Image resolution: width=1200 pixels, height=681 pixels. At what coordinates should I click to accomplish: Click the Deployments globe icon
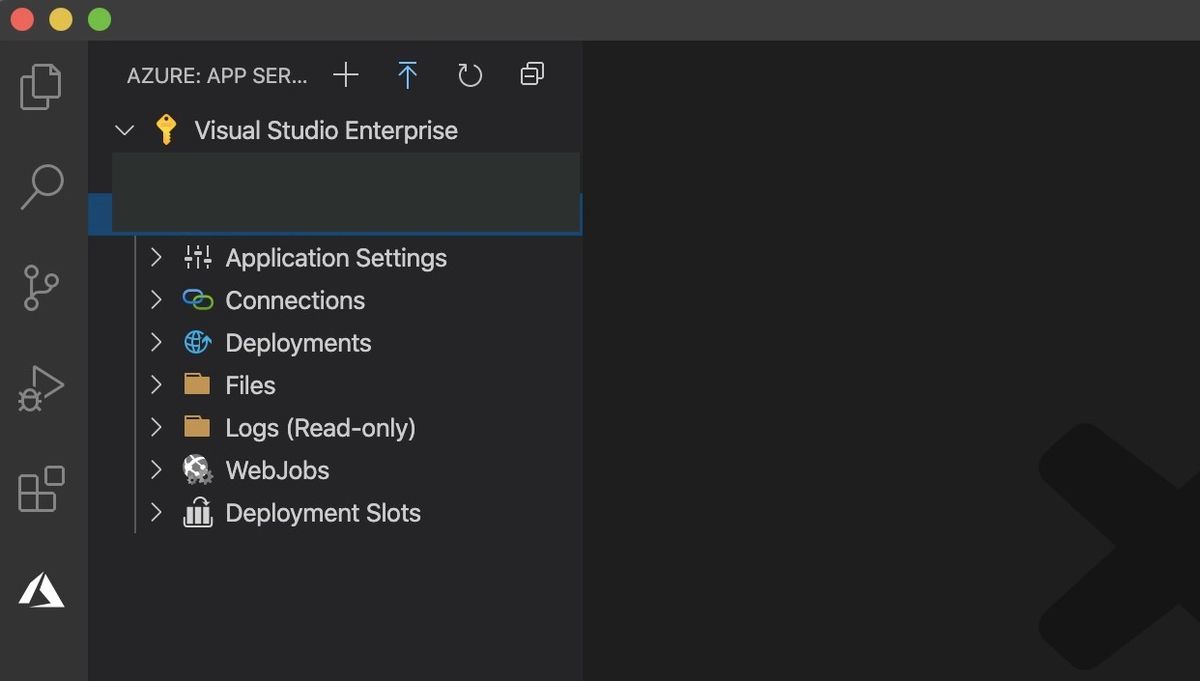coord(198,342)
